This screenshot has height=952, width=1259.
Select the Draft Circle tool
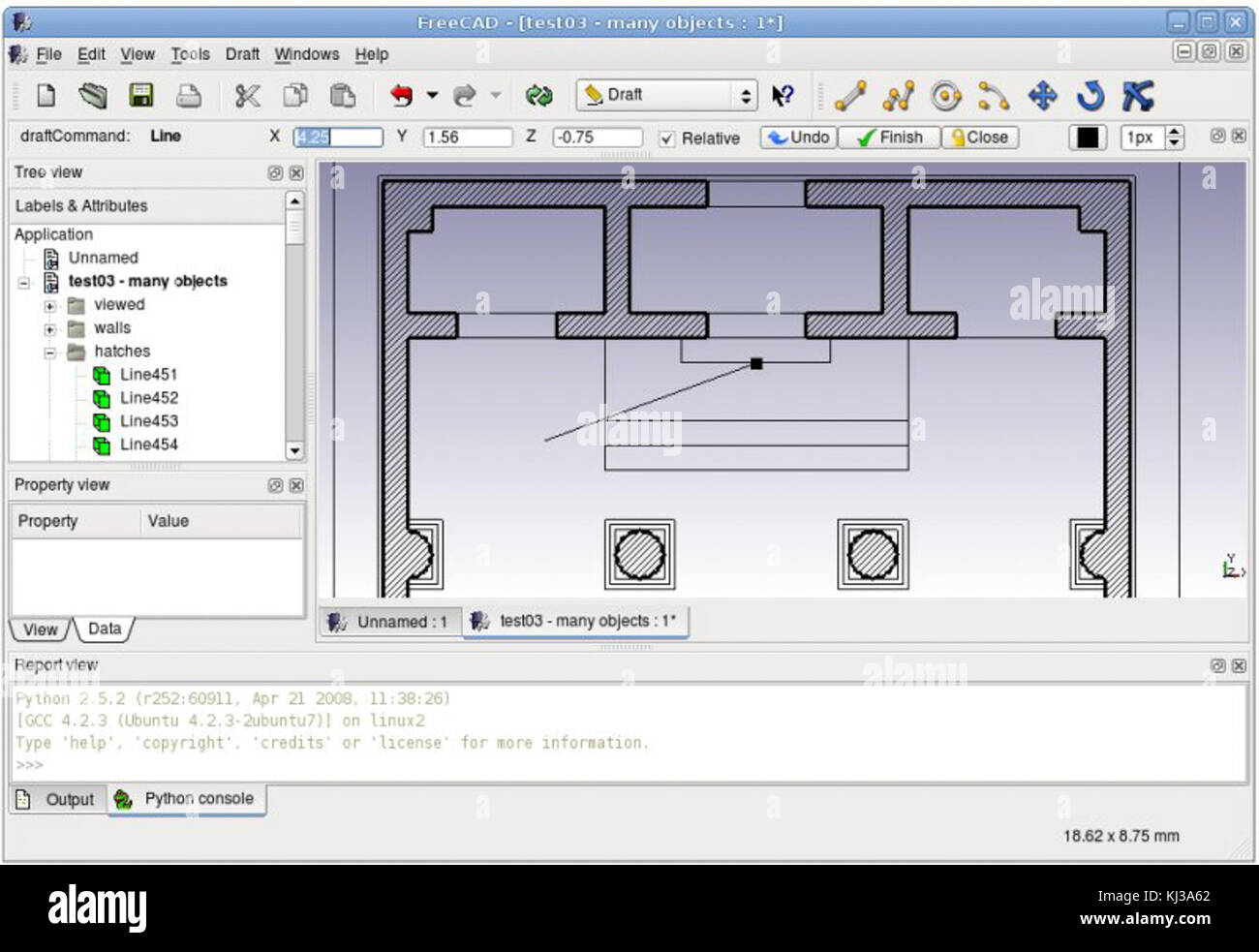tap(946, 95)
